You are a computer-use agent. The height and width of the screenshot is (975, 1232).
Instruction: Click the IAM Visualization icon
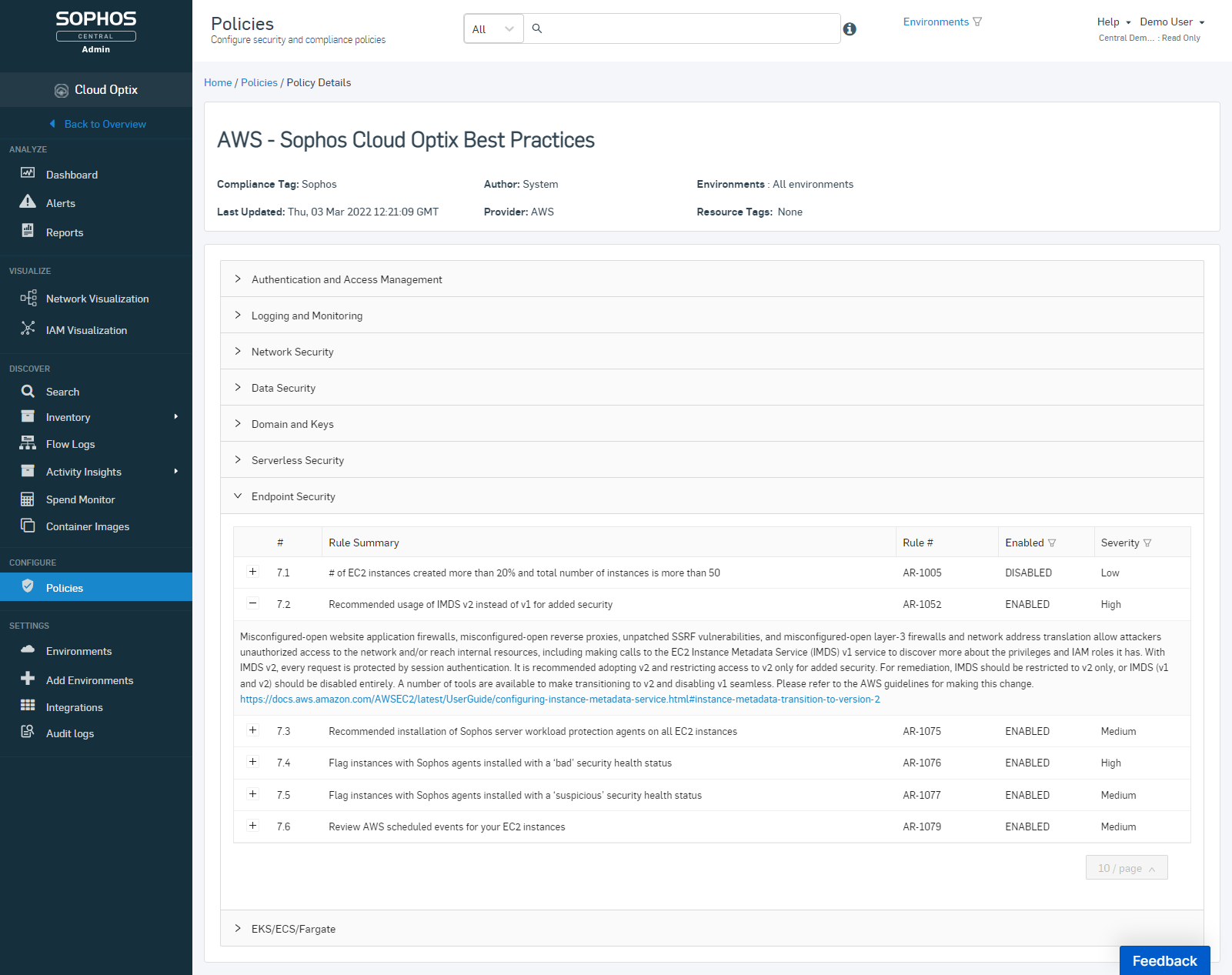[x=28, y=329]
